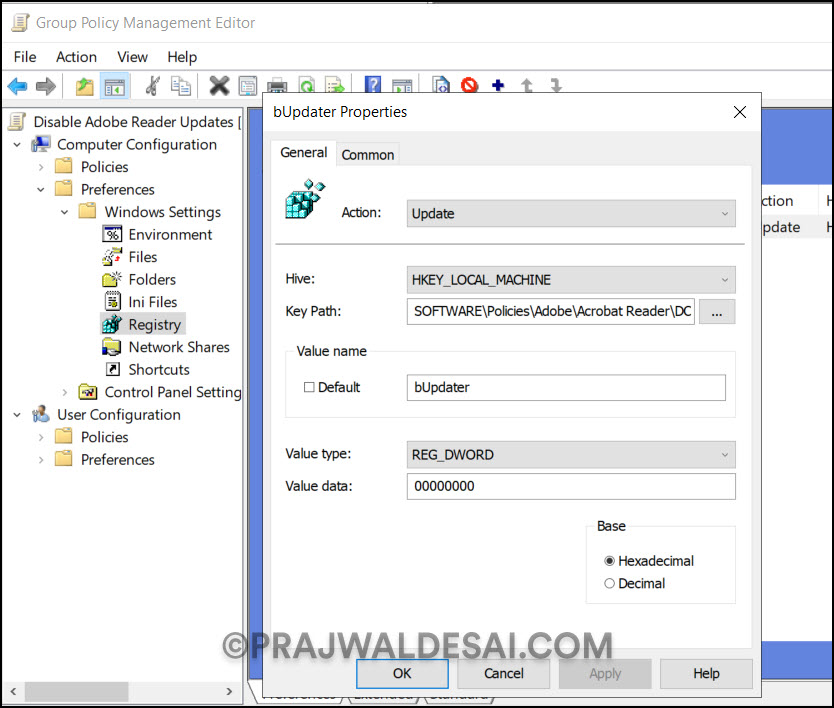The image size is (834, 708).
Task: Click the Move item down arrow icon
Action: click(556, 85)
